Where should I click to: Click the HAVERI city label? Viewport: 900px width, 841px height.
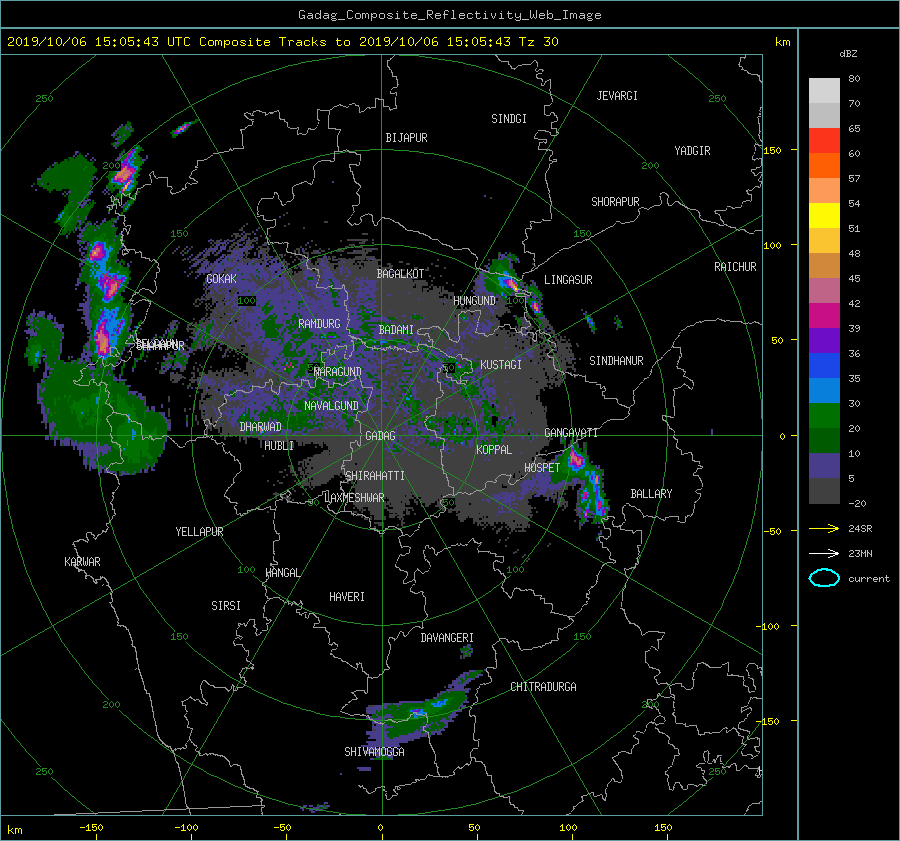coord(347,597)
